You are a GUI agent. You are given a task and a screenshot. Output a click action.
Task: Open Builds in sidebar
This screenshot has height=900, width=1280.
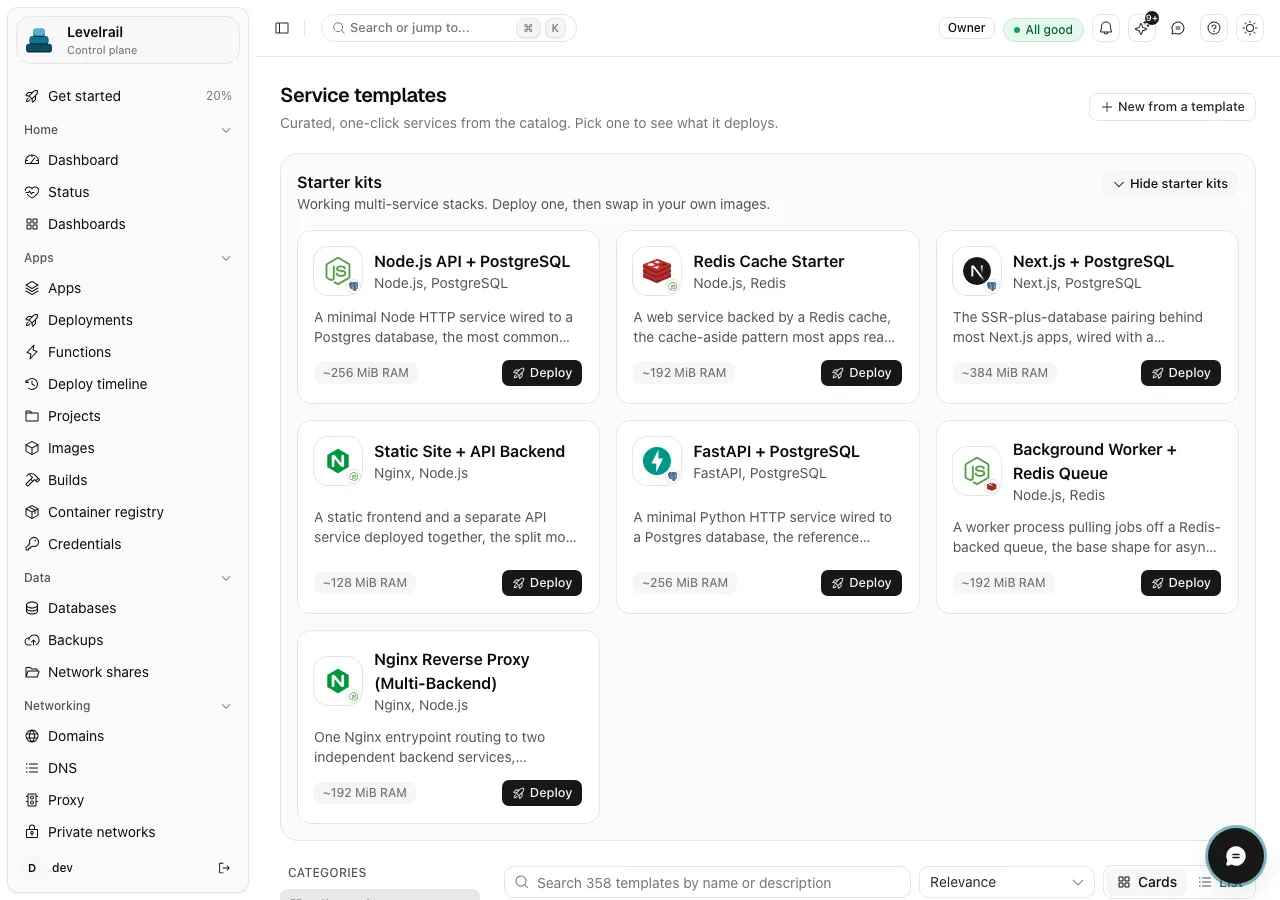[x=128, y=480]
